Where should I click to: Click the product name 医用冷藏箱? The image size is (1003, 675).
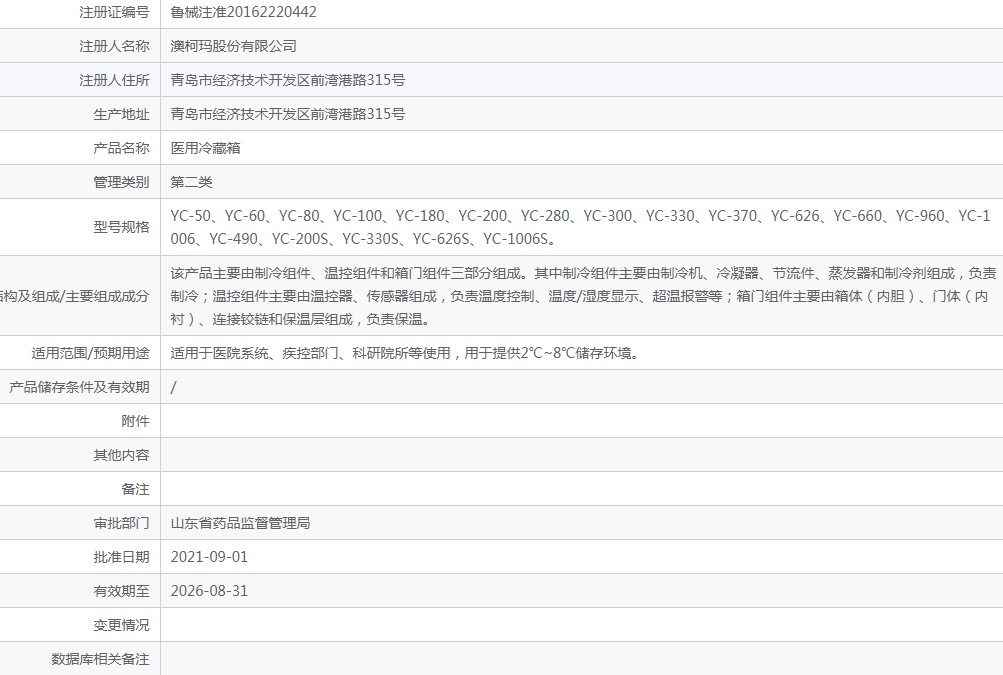[x=205, y=148]
